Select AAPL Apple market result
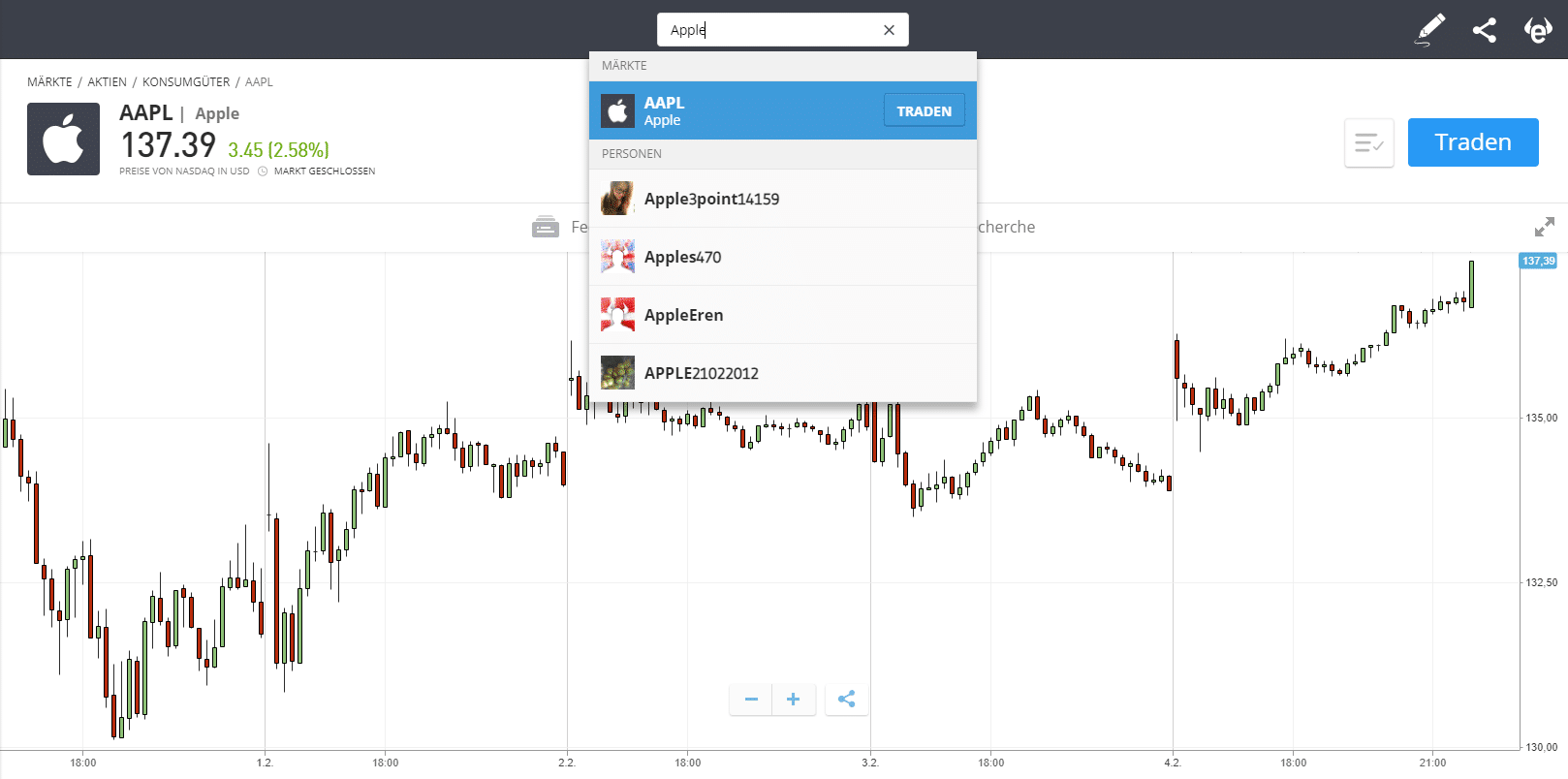 point(783,110)
